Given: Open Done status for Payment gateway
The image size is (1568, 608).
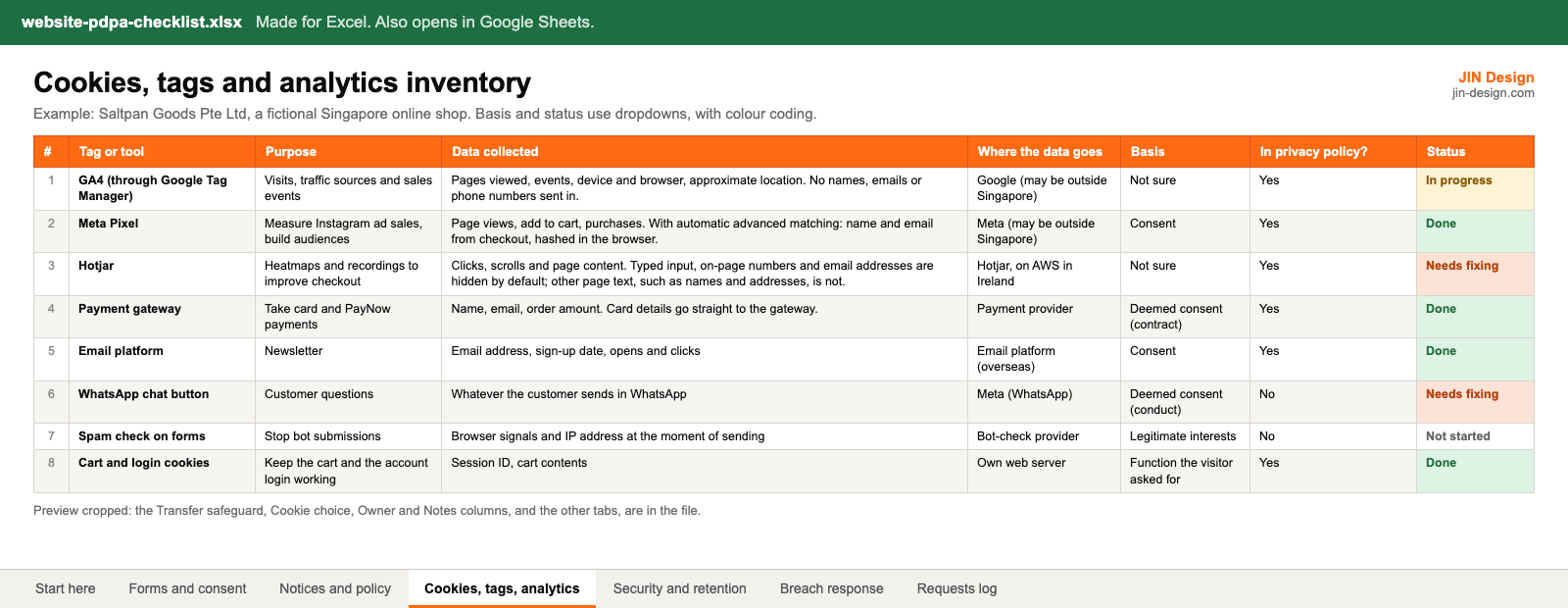Looking at the screenshot, I should point(1475,317).
